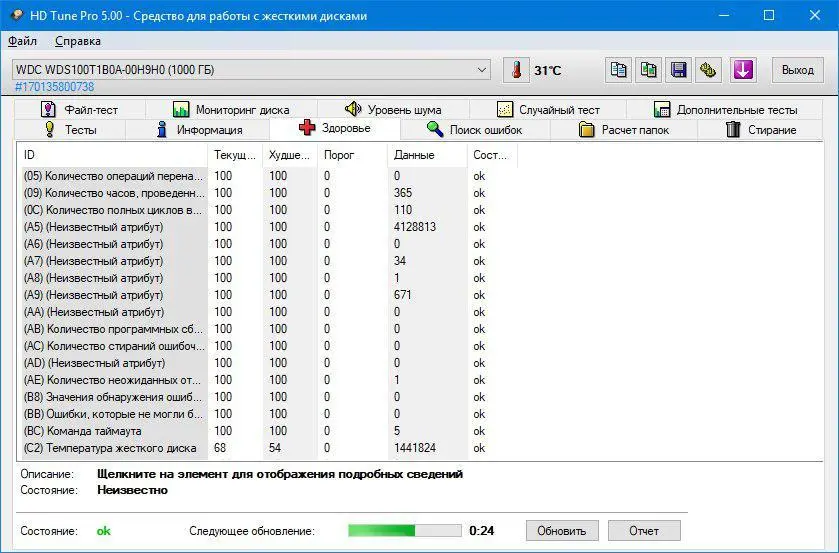The width and height of the screenshot is (839, 553).
Task: Click the HD Tune Pro title bar icon
Action: click(x=17, y=16)
